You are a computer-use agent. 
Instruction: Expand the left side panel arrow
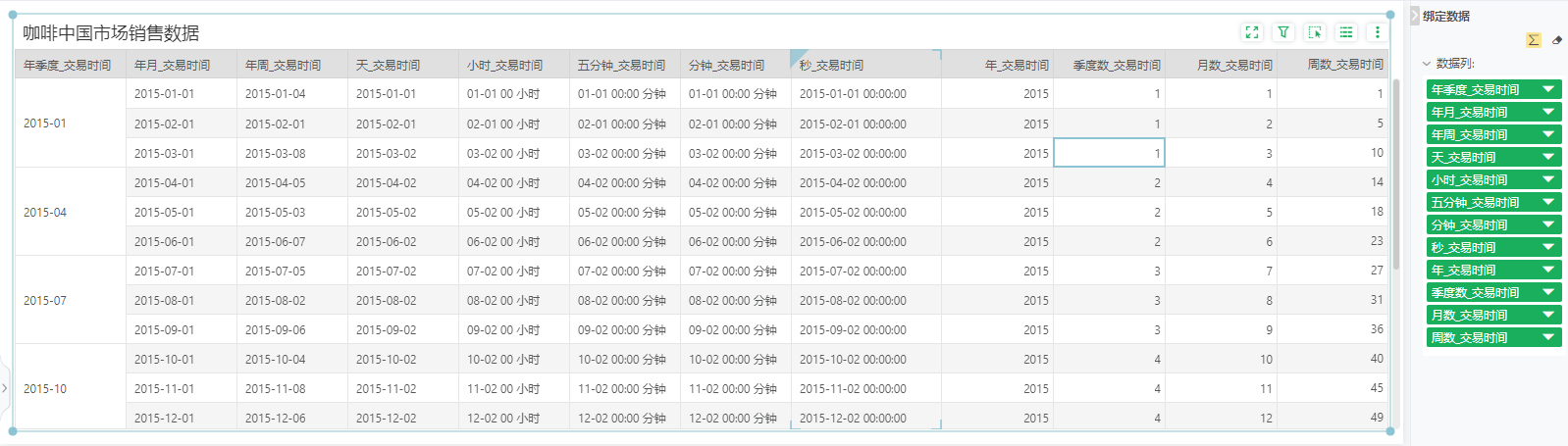[x=5, y=388]
